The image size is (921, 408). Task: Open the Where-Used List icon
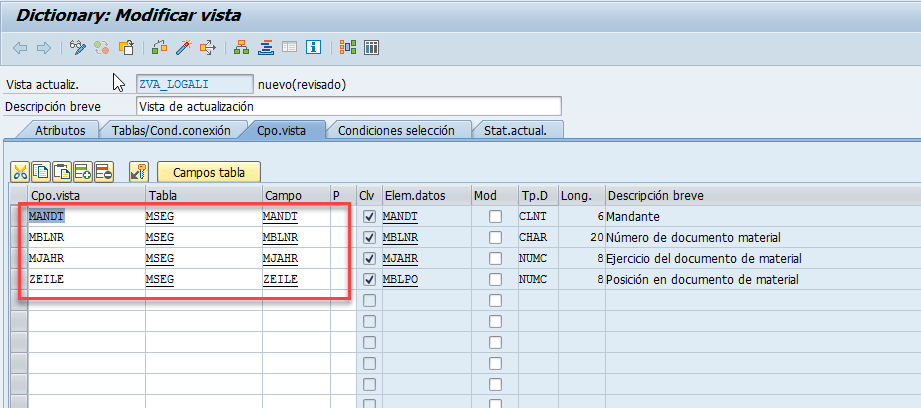[208, 48]
